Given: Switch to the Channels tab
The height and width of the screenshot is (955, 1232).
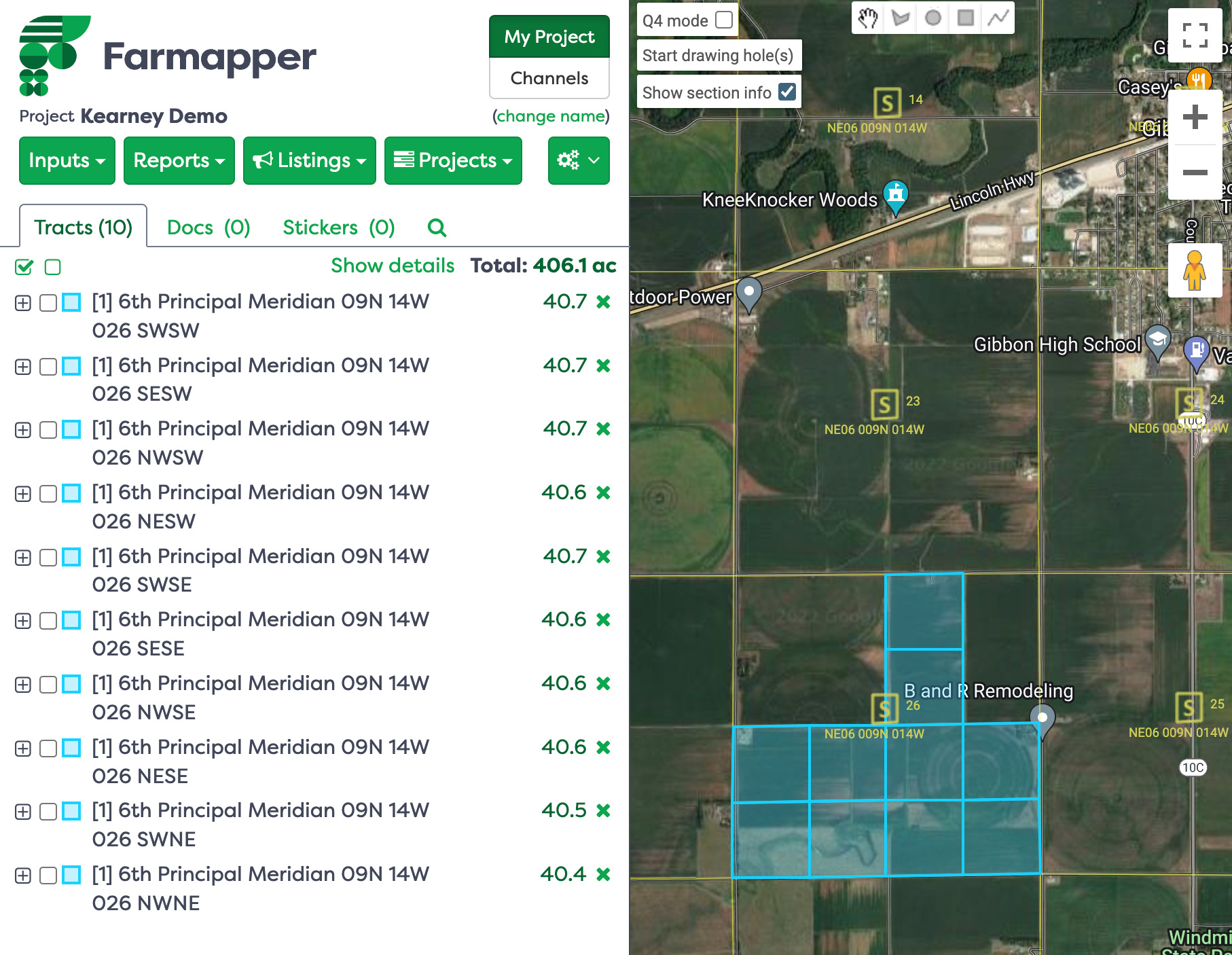Looking at the screenshot, I should click(x=548, y=79).
